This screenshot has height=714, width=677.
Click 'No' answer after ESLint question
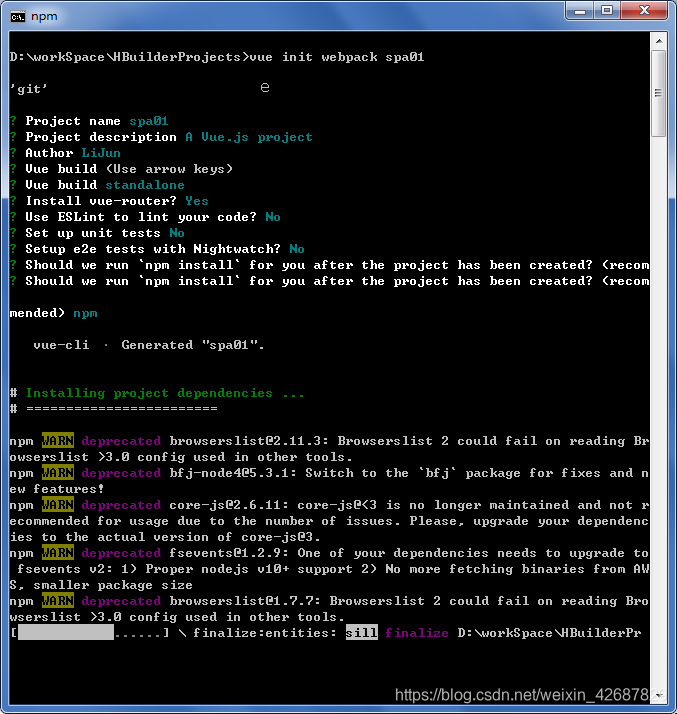[273, 217]
